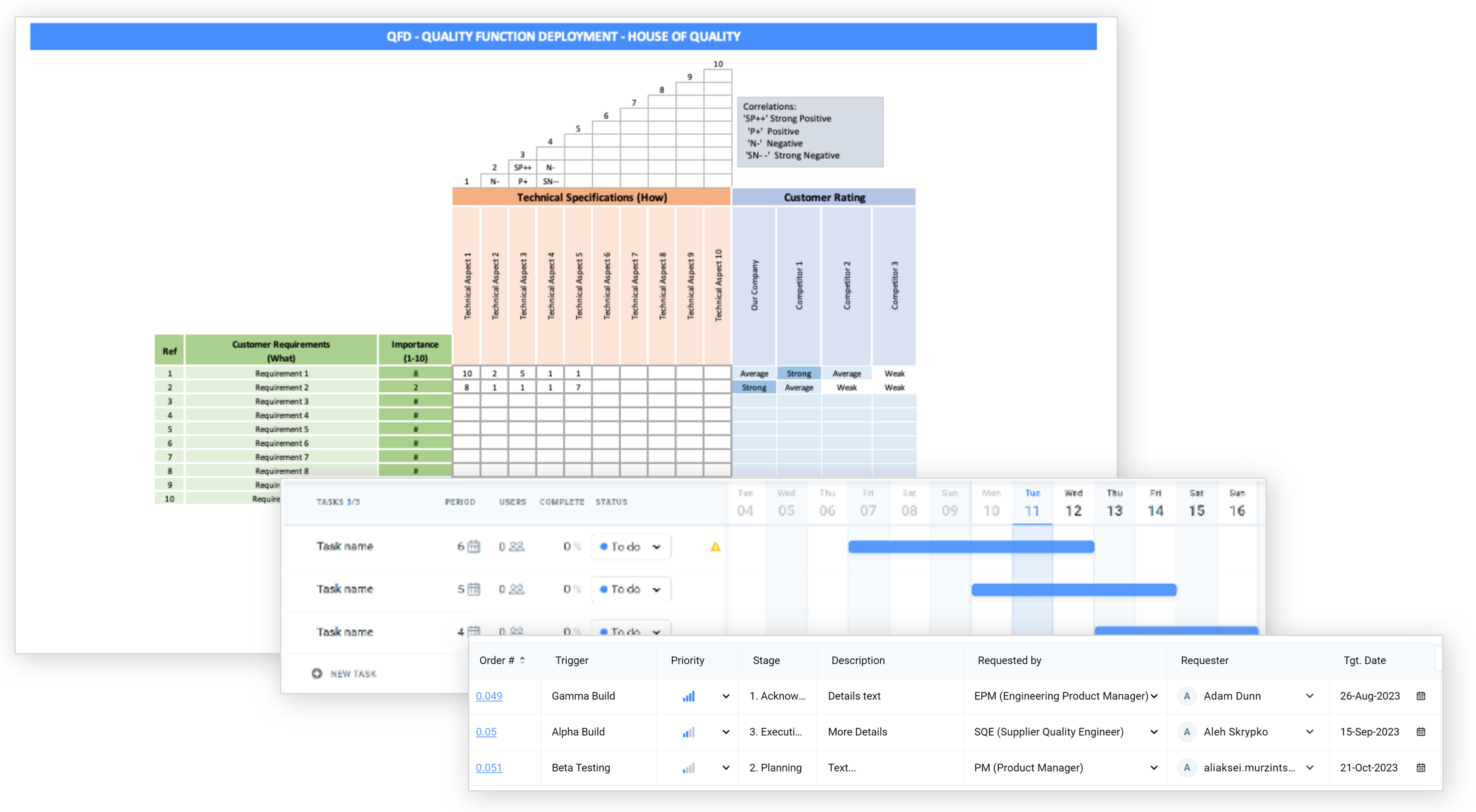
Task: Click first task's blue Gantt bar
Action: pyautogui.click(x=970, y=547)
